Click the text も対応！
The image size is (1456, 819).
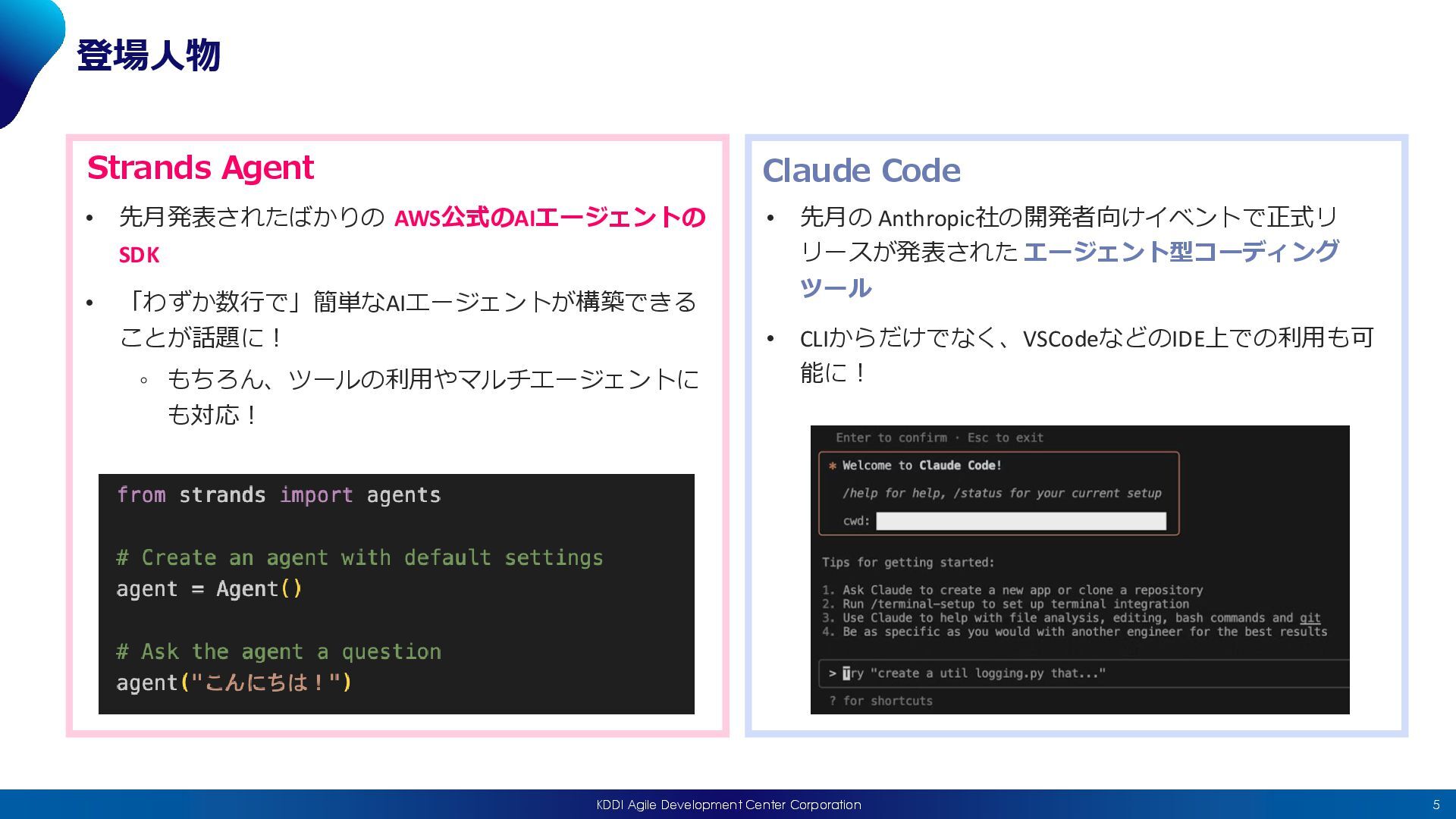pos(212,415)
